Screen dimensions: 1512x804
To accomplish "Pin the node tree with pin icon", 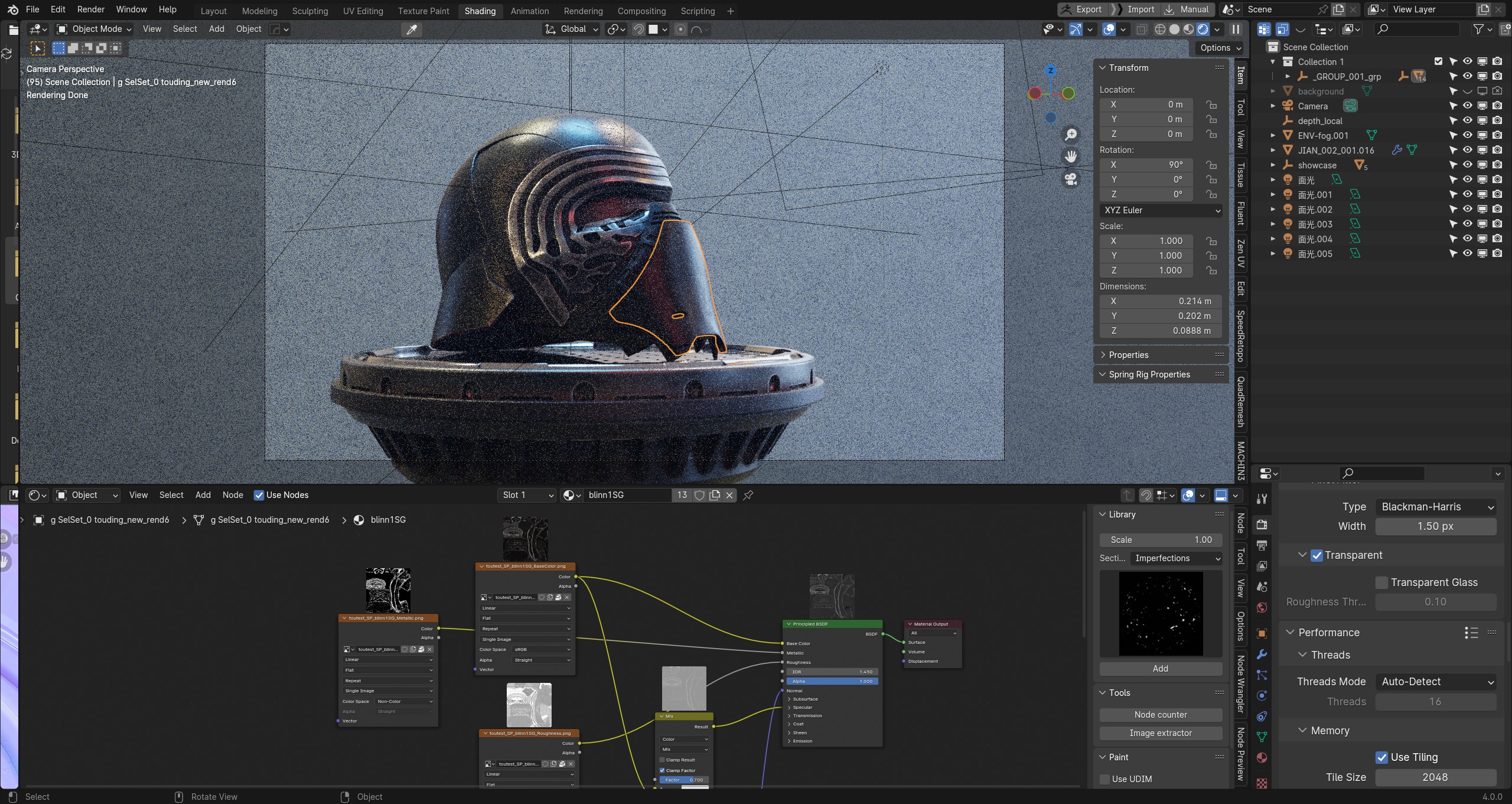I will coord(748,495).
